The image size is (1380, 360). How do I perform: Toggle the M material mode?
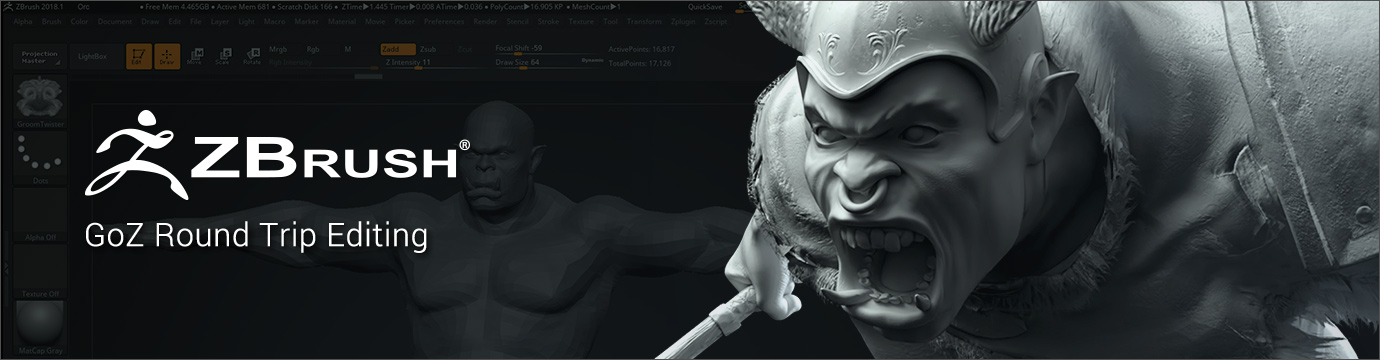point(348,49)
